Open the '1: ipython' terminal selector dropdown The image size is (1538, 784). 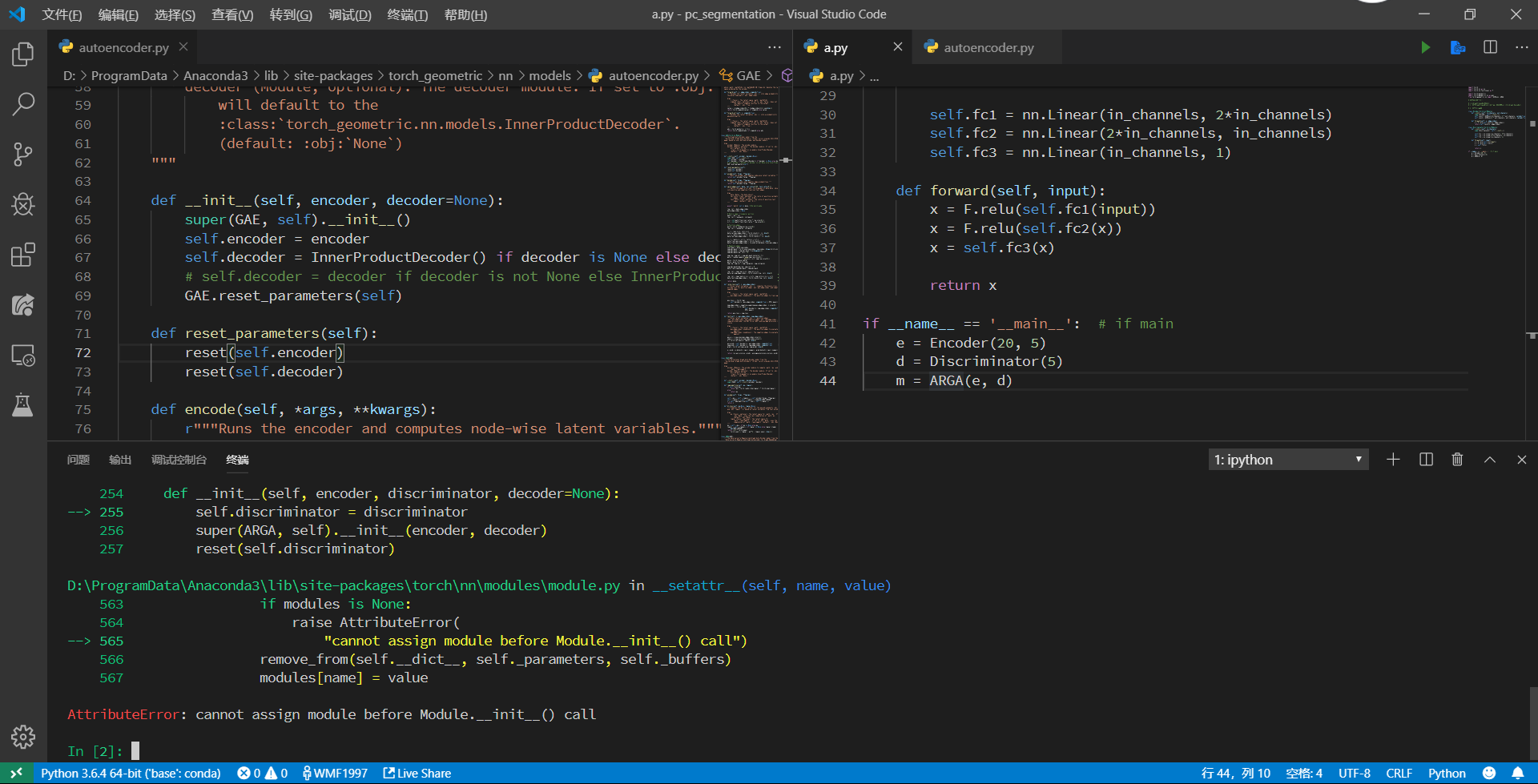click(1287, 459)
